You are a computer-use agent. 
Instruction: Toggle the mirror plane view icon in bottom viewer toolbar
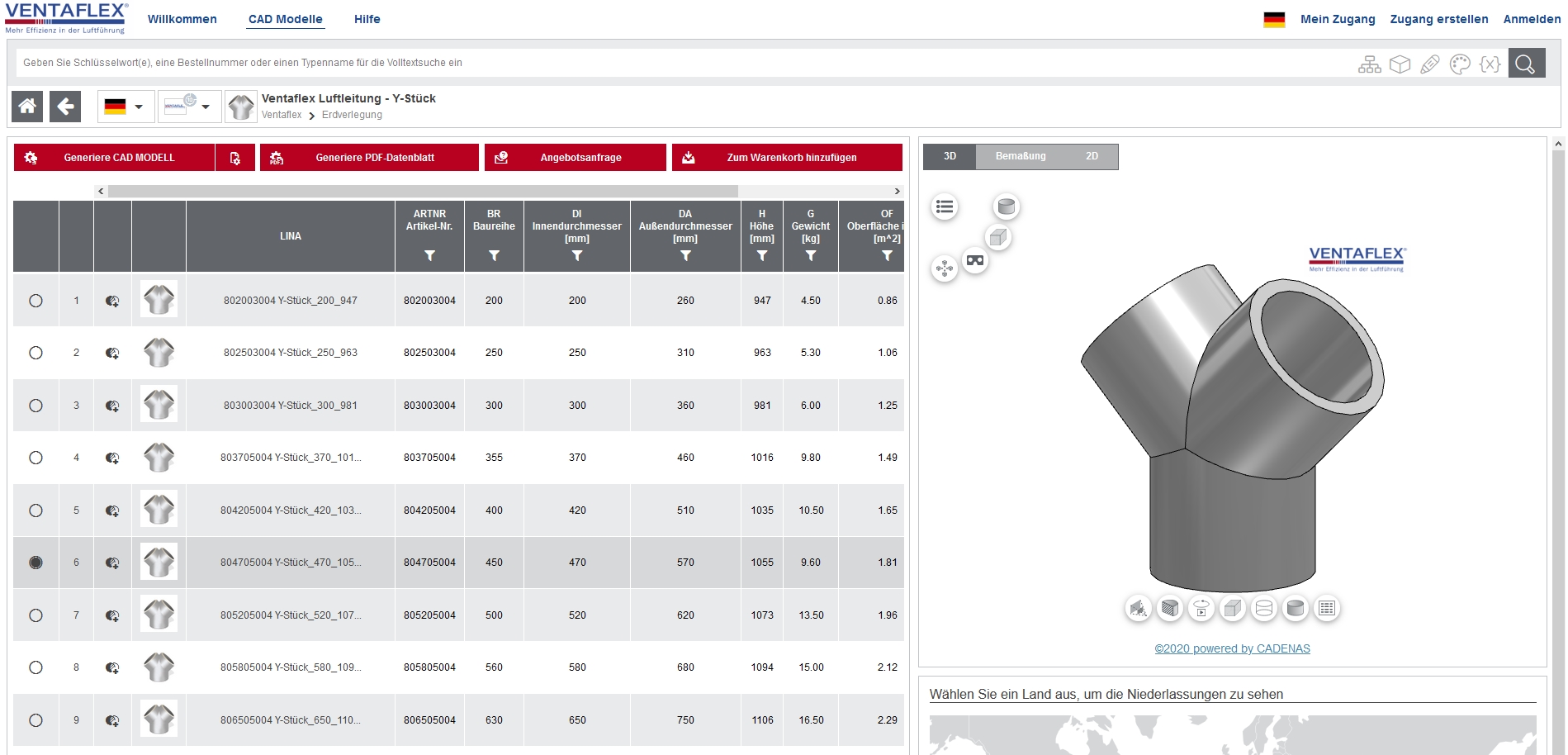[1139, 609]
